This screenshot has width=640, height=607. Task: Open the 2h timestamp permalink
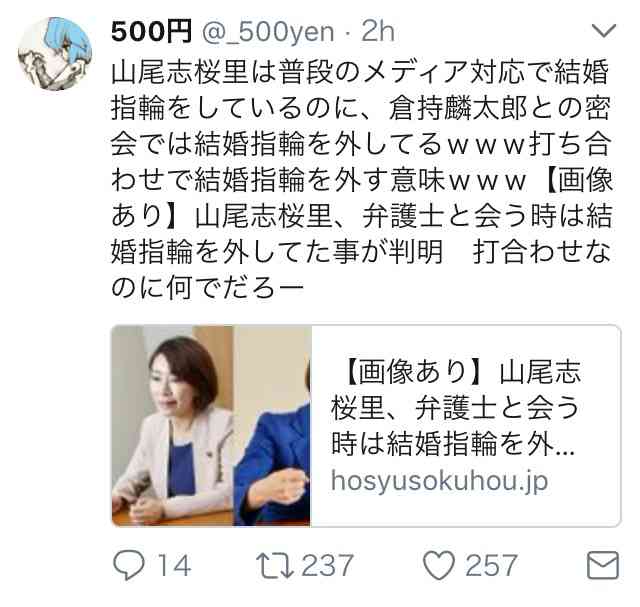378,32
